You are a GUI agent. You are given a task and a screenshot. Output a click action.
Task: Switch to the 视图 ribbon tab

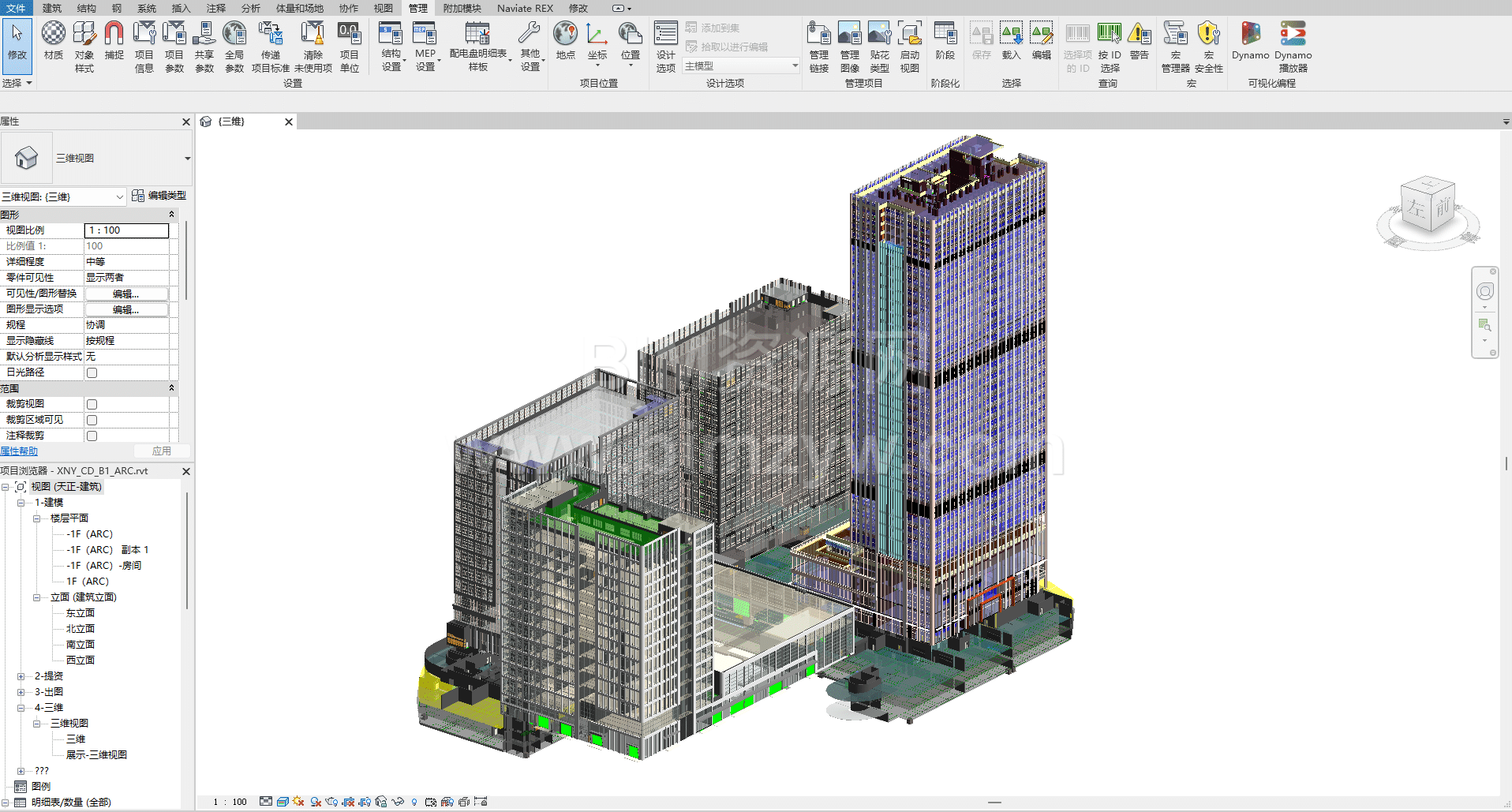tap(383, 8)
